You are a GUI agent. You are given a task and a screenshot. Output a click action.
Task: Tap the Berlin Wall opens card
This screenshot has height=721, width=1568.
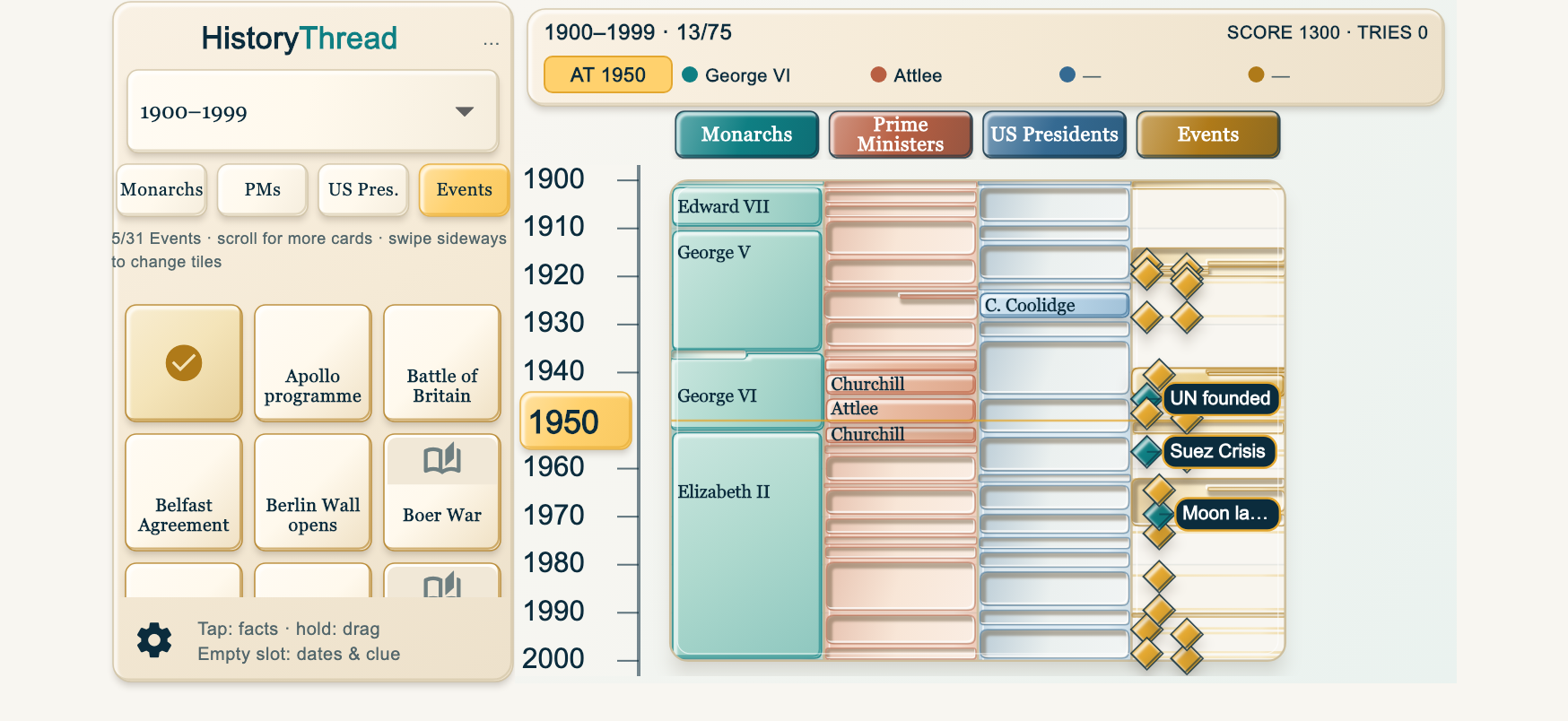click(313, 492)
